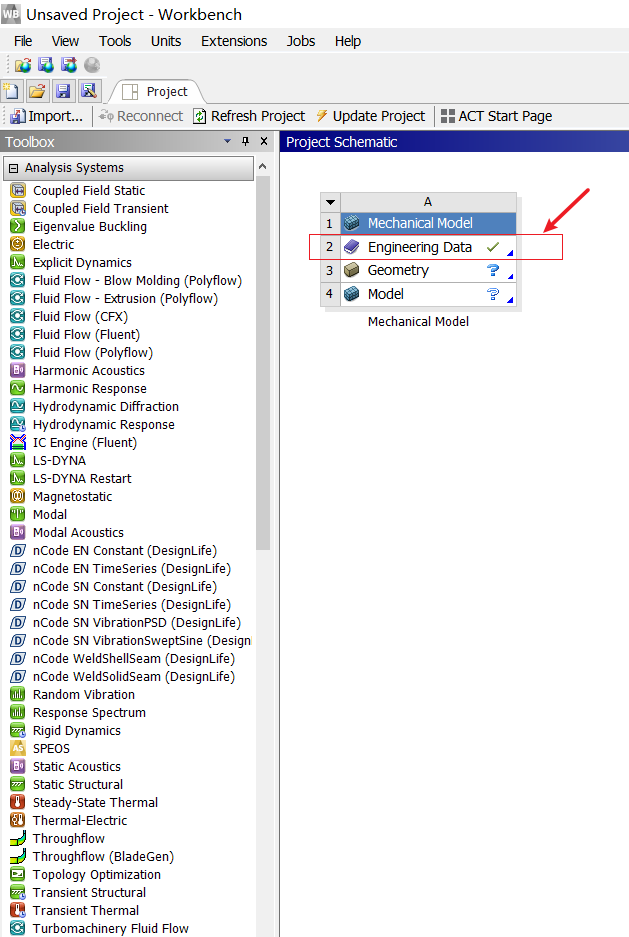This screenshot has width=629, height=937.
Task: Open the Toolbox panel options dropdown arrow
Action: 227,142
